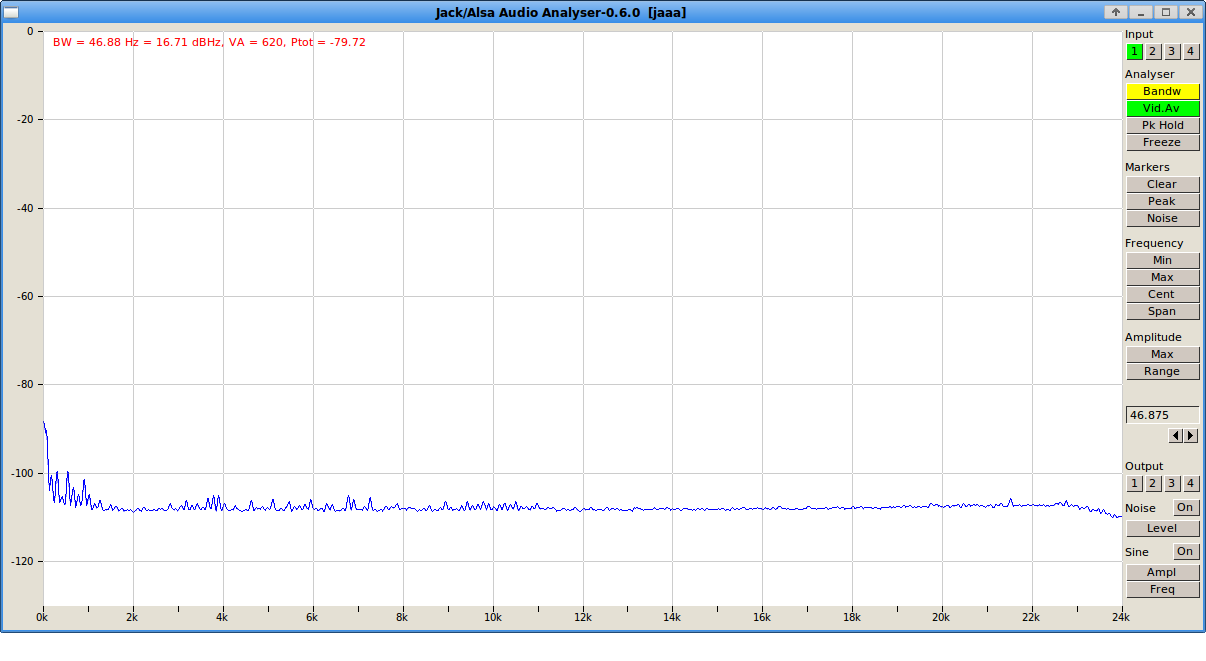Set a Noise marker
Image resolution: width=1206 pixels, height=661 pixels.
point(1162,218)
